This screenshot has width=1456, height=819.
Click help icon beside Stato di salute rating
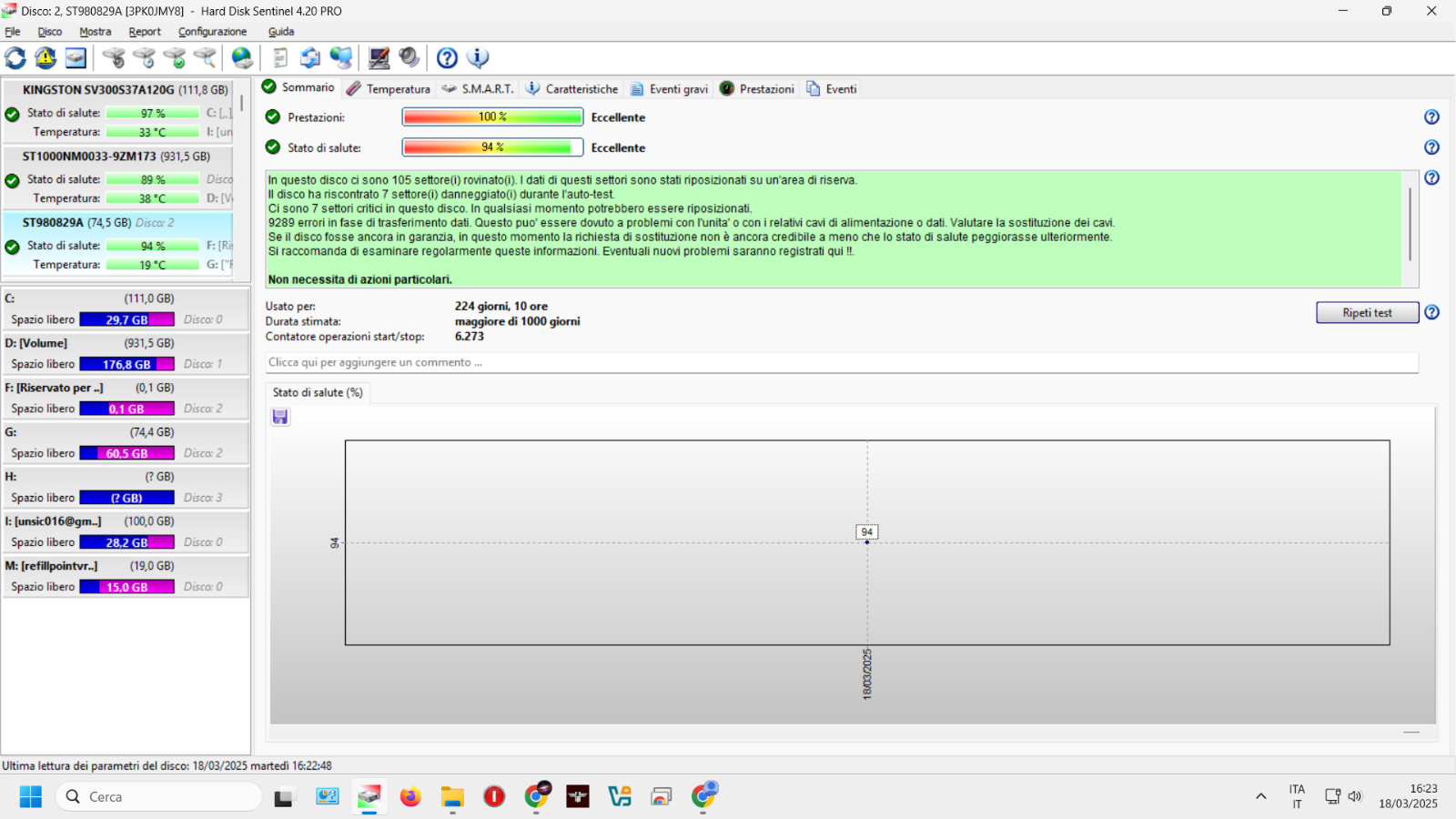[1431, 147]
